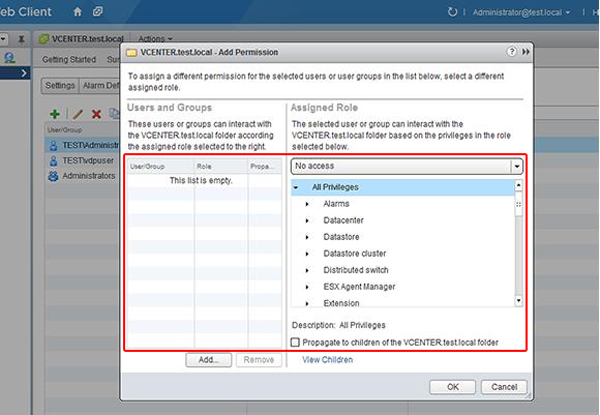Enable Propagate to children checkbox
Screen dimensions: 600x415
[x=295, y=342]
